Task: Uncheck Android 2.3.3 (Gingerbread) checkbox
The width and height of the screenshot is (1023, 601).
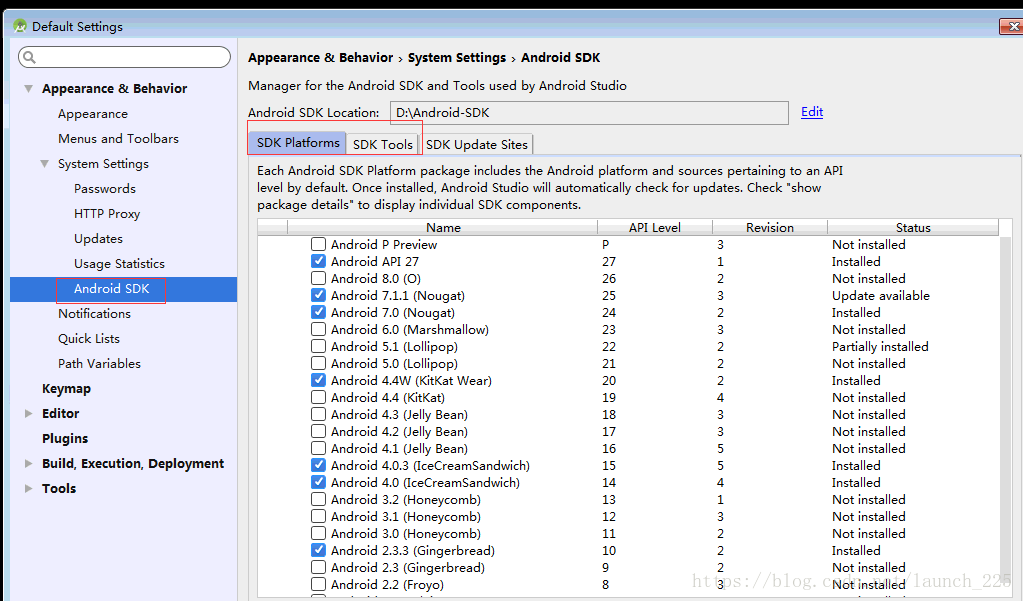Action: 318,549
